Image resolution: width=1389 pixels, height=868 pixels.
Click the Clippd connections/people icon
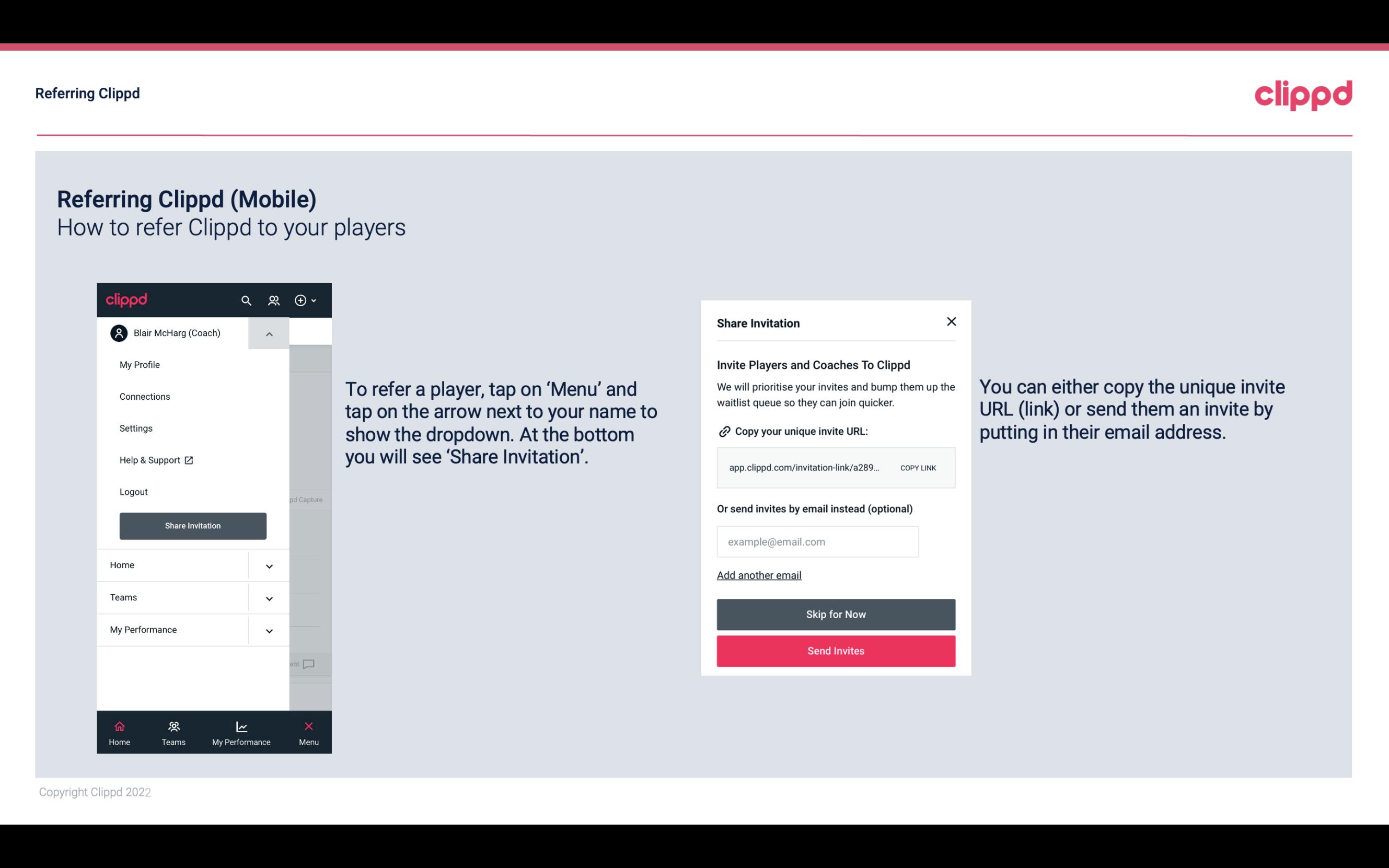pos(273,300)
